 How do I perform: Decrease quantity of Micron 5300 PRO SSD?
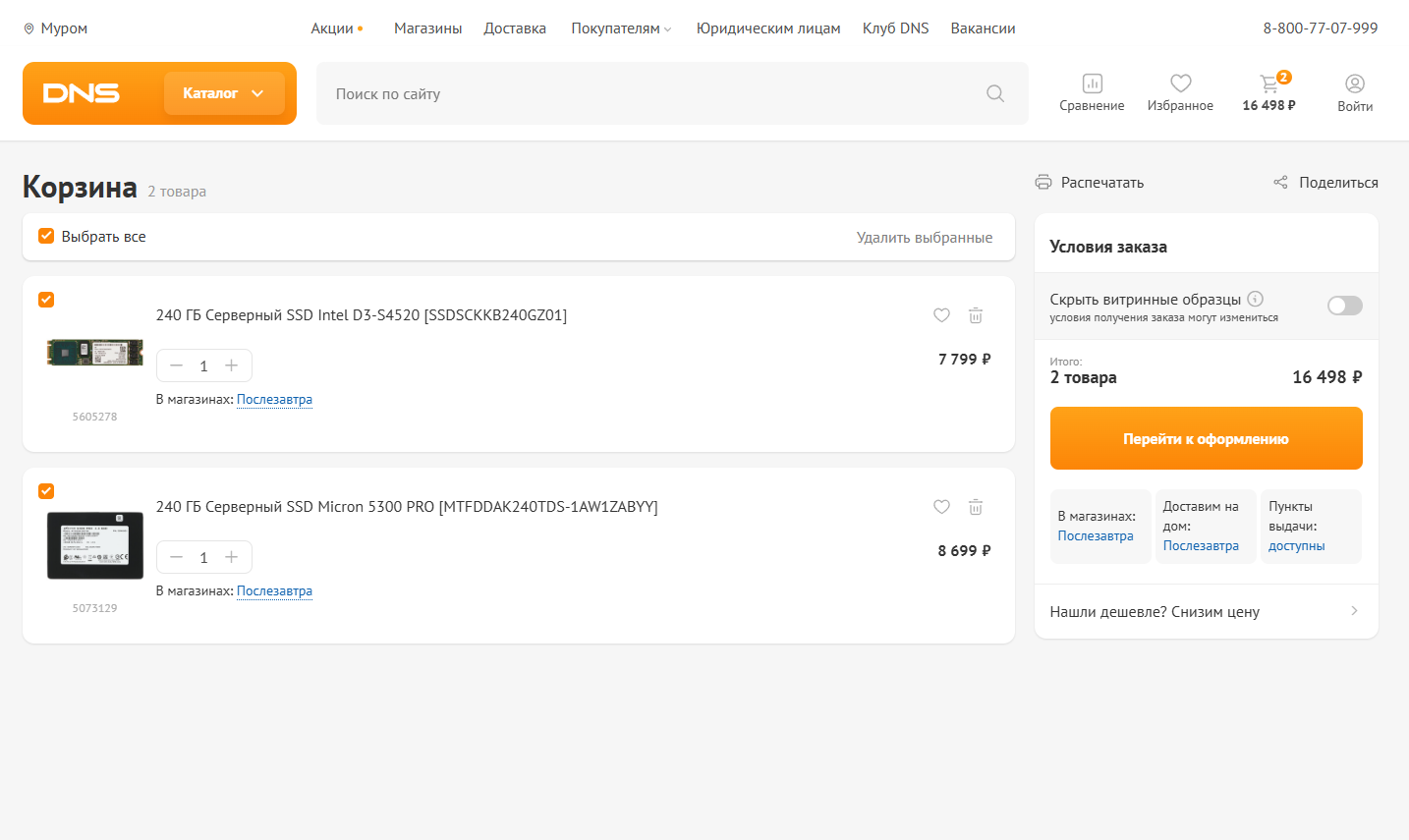177,557
